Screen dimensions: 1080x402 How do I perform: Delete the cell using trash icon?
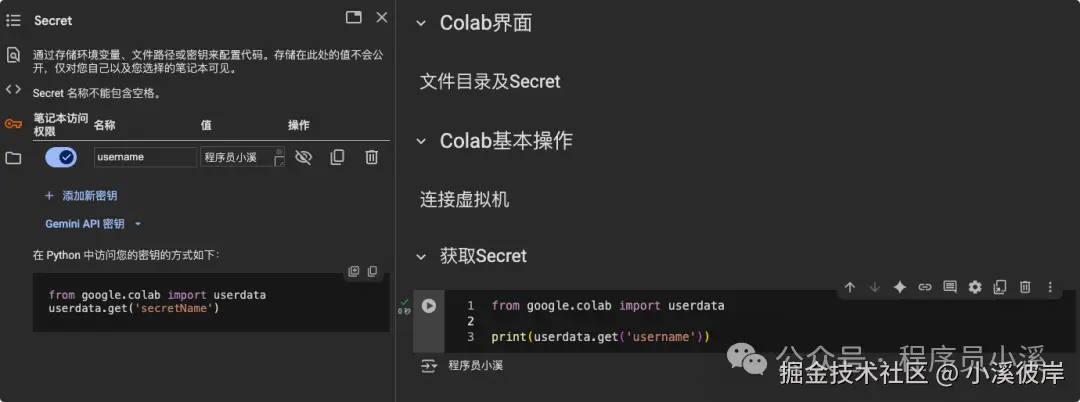coord(1025,287)
